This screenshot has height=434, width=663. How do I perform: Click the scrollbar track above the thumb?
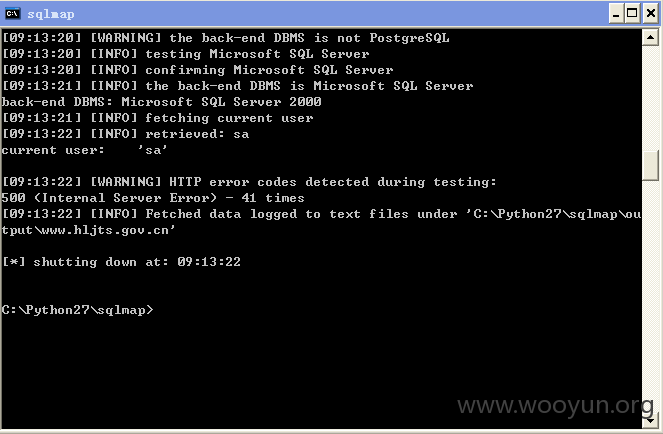point(650,97)
